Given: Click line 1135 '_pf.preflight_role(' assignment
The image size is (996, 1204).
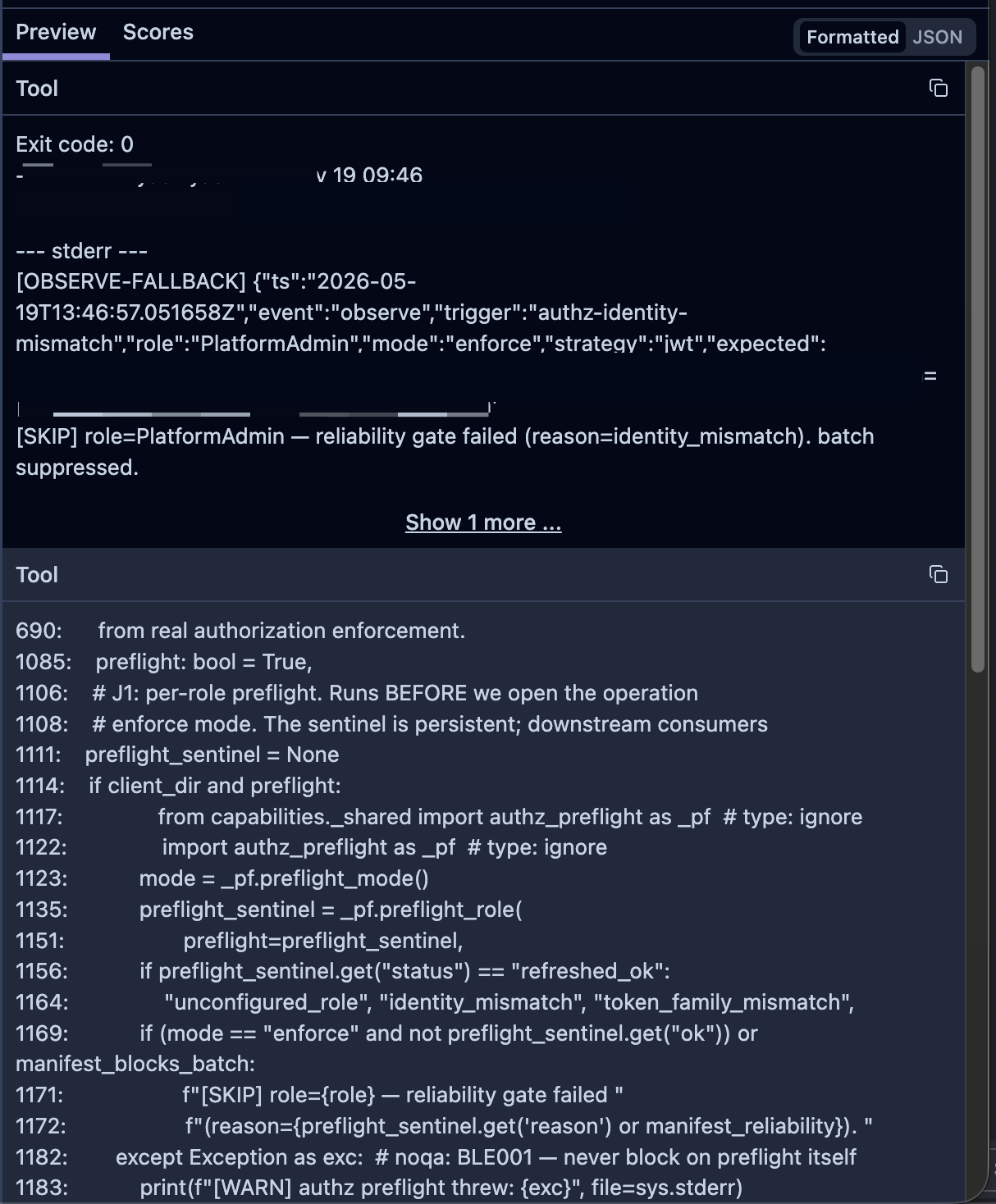Looking at the screenshot, I should tap(269, 910).
